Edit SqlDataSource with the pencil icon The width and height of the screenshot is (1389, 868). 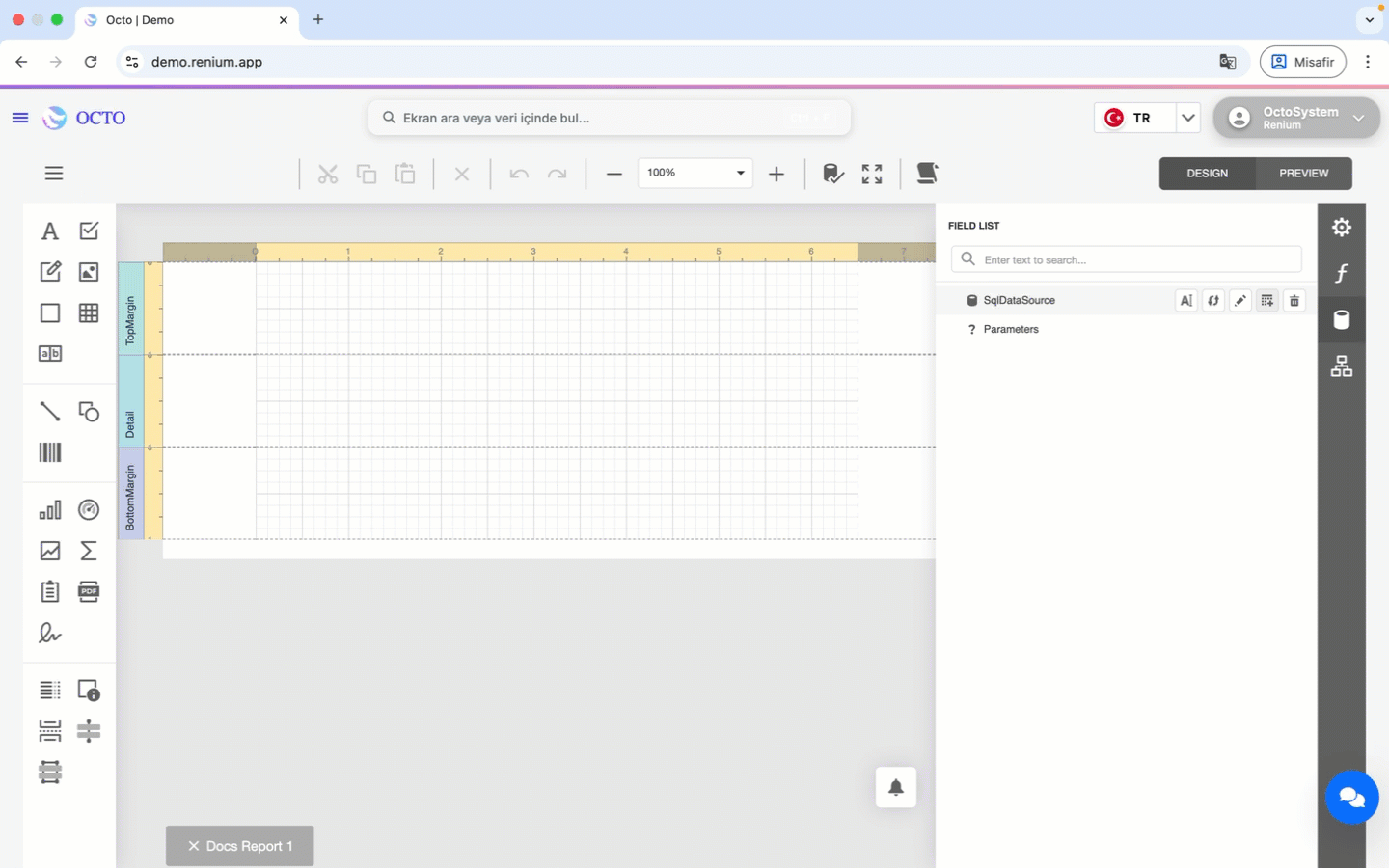1239,300
